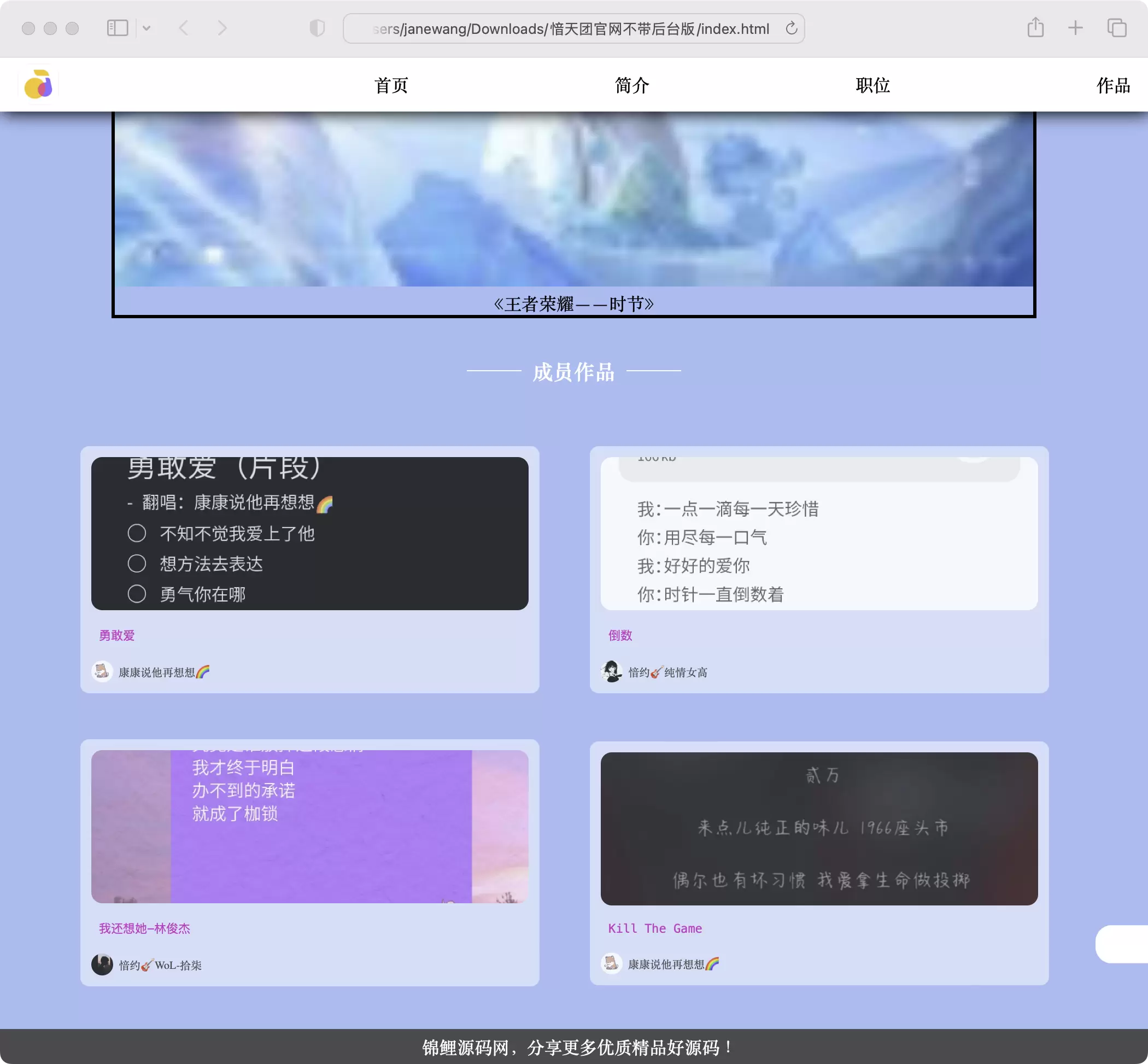Click author name 康康说他再想想 under 勇敢爱
Screen dimensions: 1148x1064
coord(164,672)
